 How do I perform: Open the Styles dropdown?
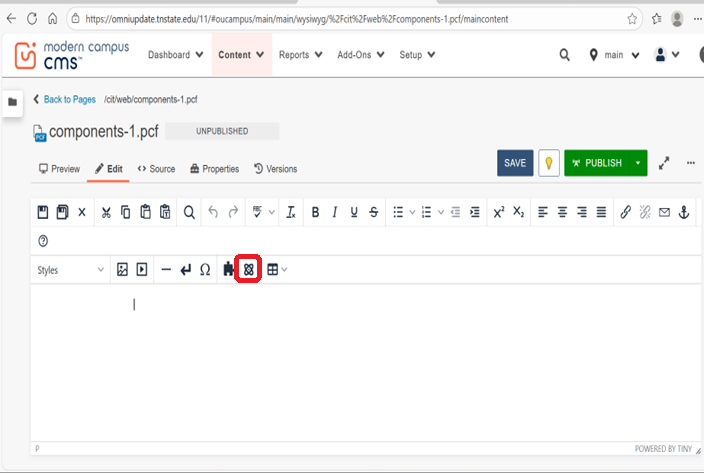pos(70,270)
